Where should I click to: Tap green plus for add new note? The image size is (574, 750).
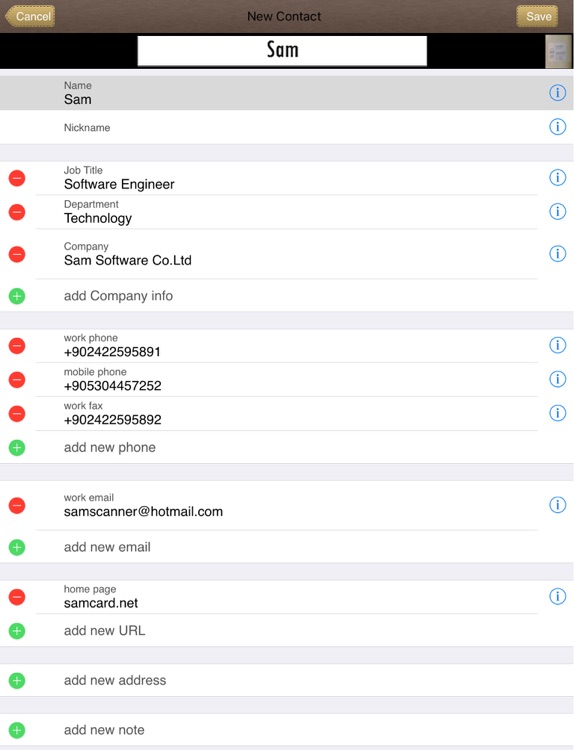pyautogui.click(x=17, y=730)
